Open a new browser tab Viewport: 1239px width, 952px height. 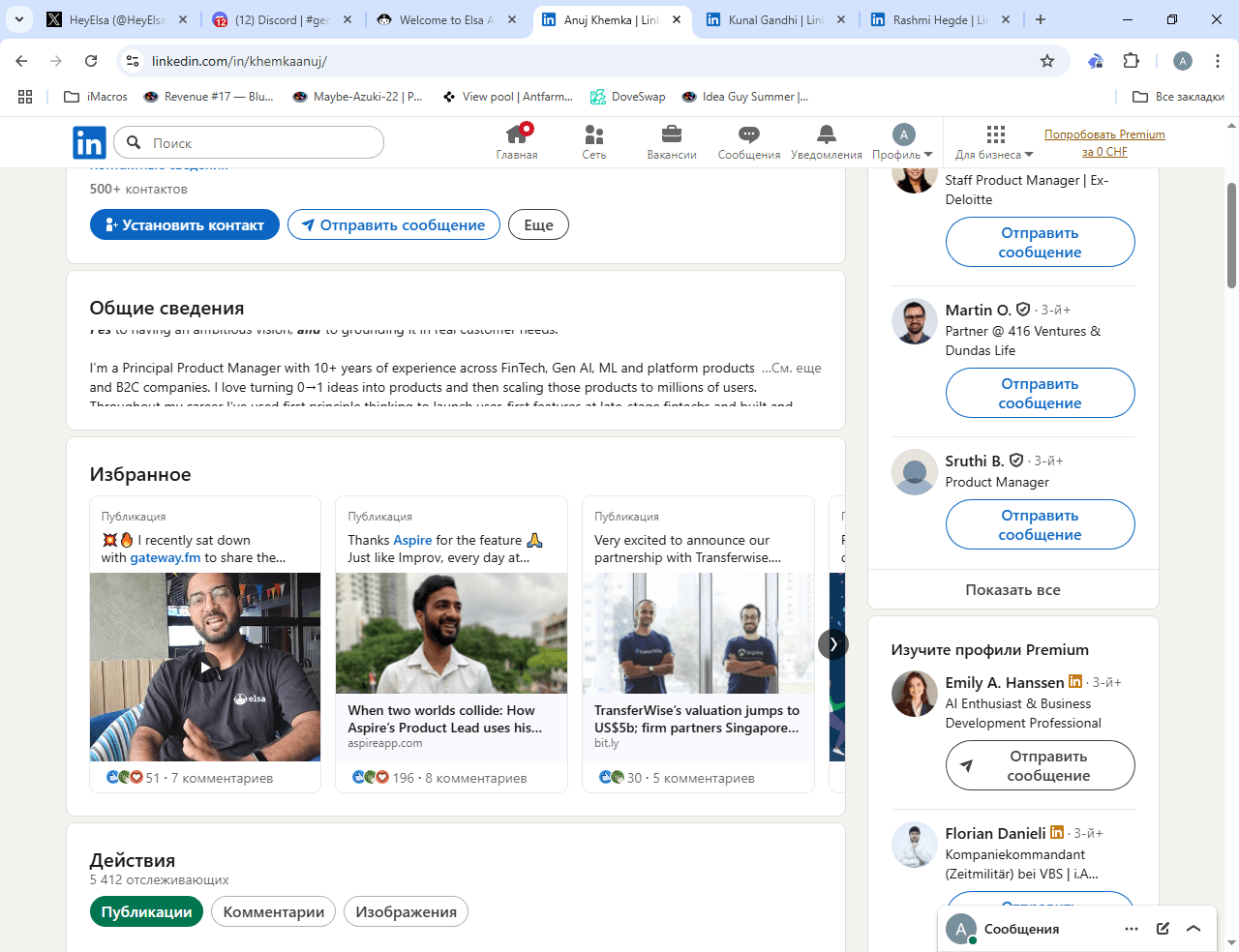pyautogui.click(x=1041, y=19)
